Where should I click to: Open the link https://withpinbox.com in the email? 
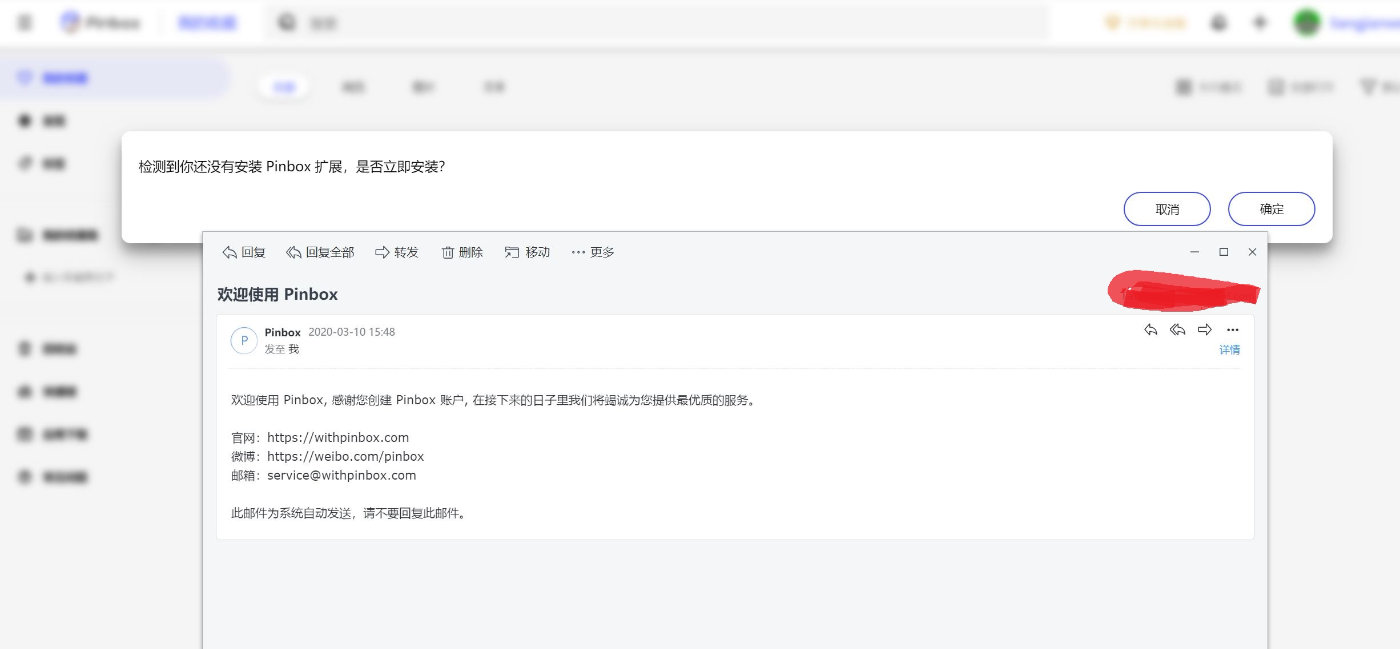336,437
